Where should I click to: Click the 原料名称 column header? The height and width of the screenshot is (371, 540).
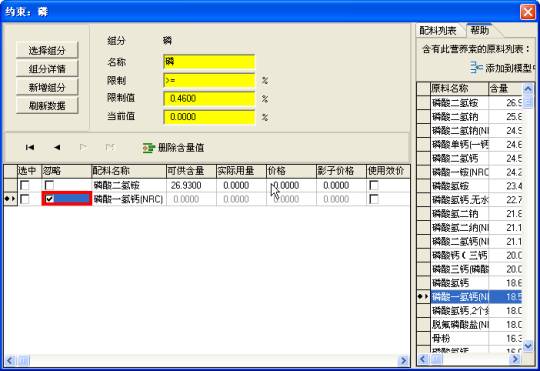[459, 89]
